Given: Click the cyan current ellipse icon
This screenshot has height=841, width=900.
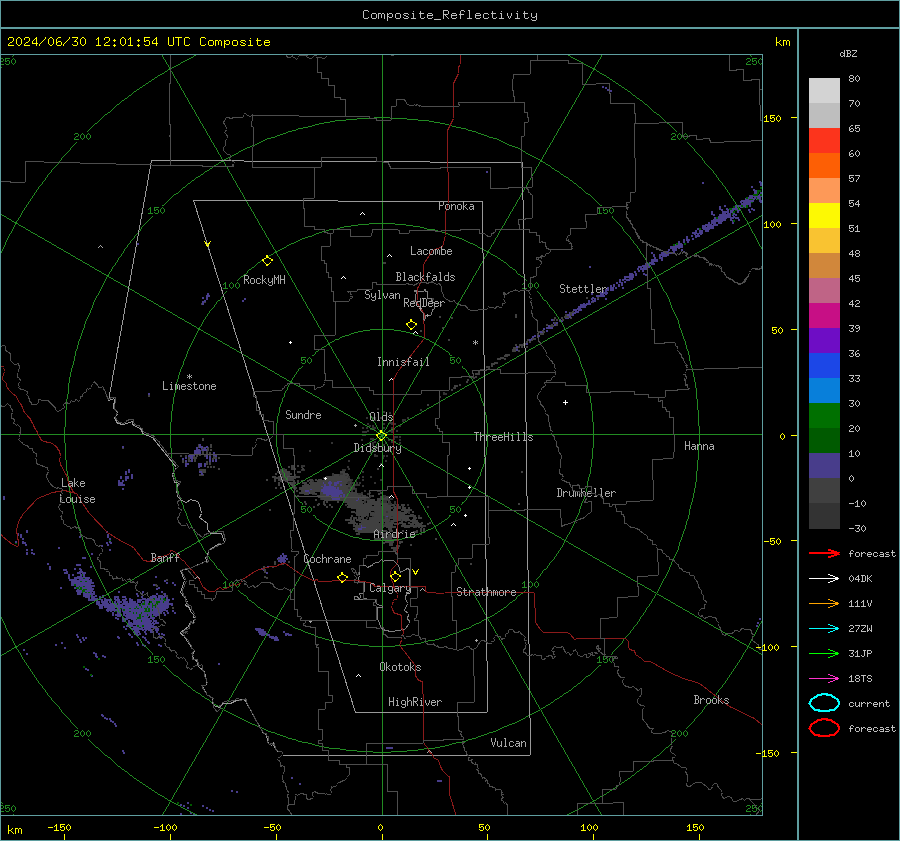Looking at the screenshot, I should [x=824, y=703].
